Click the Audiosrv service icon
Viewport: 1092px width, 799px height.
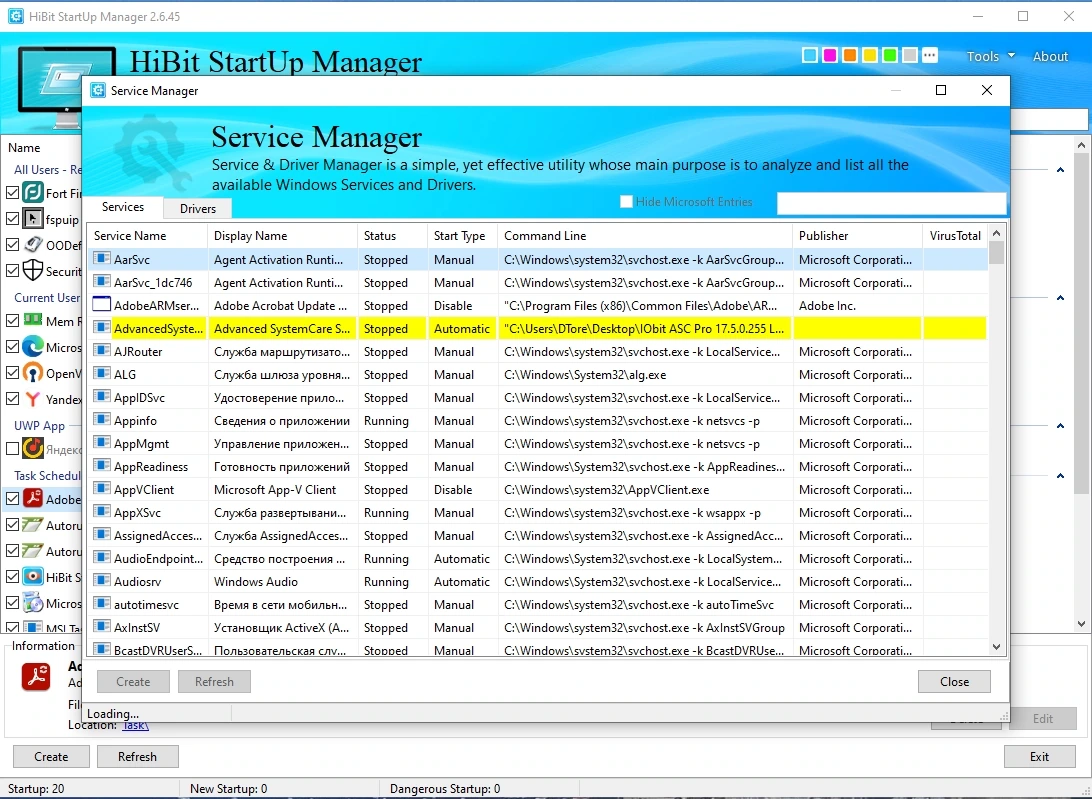102,581
